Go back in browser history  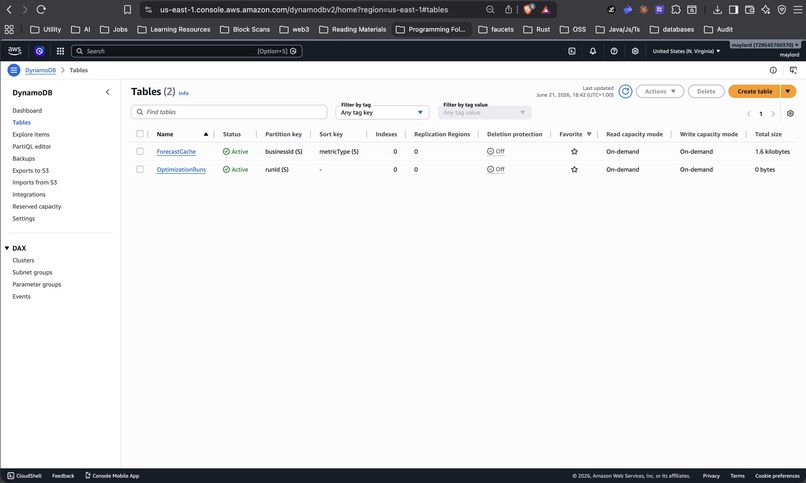point(9,9)
